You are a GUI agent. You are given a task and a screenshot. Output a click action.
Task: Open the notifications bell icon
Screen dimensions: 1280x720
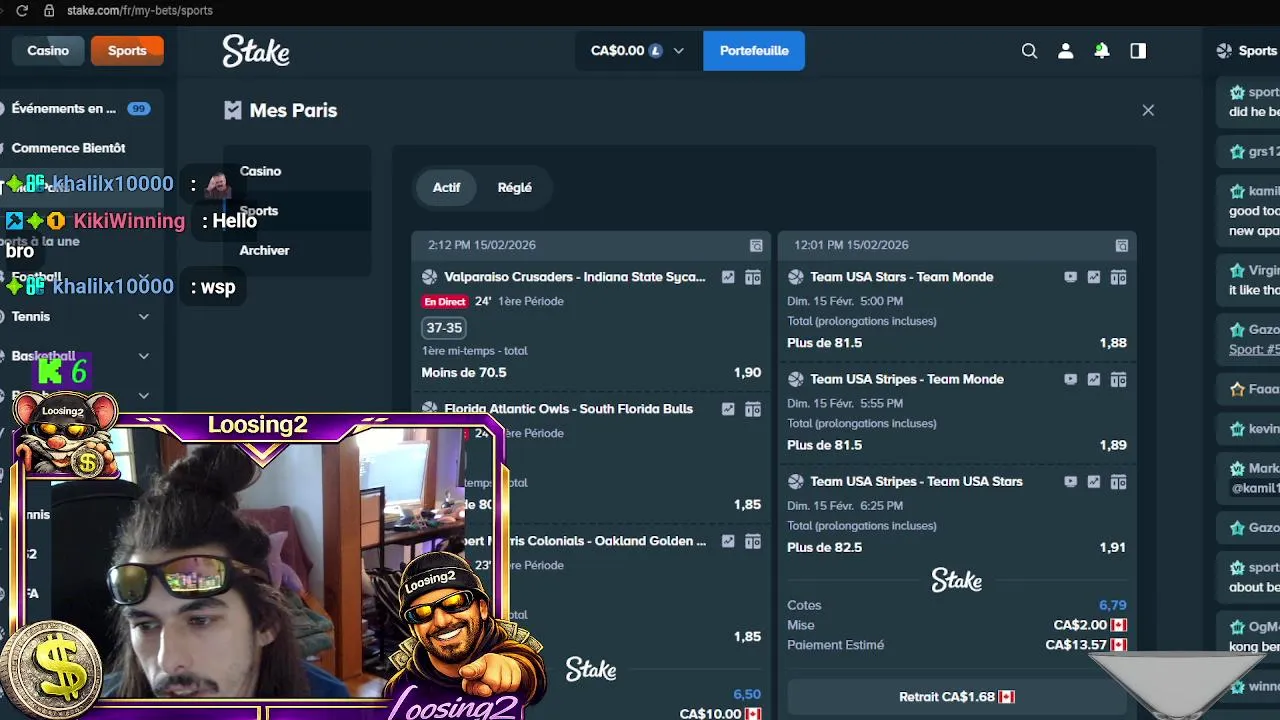[1102, 51]
